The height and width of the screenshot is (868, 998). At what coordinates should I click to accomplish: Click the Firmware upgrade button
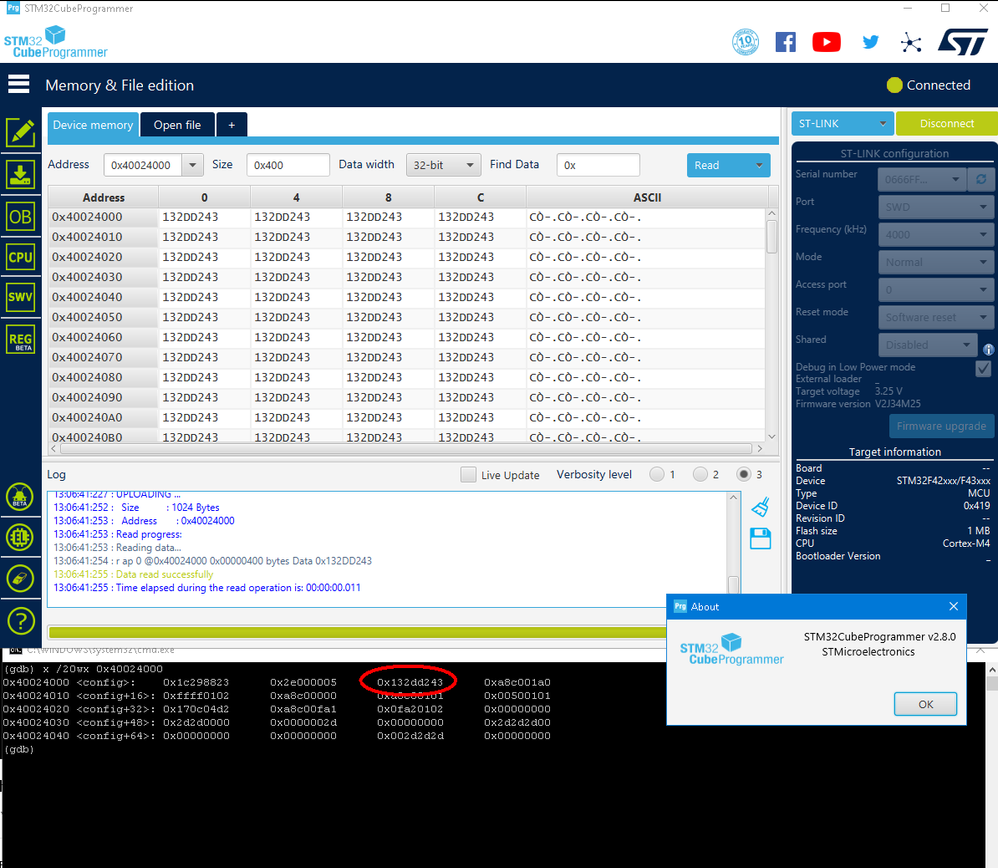[941, 426]
